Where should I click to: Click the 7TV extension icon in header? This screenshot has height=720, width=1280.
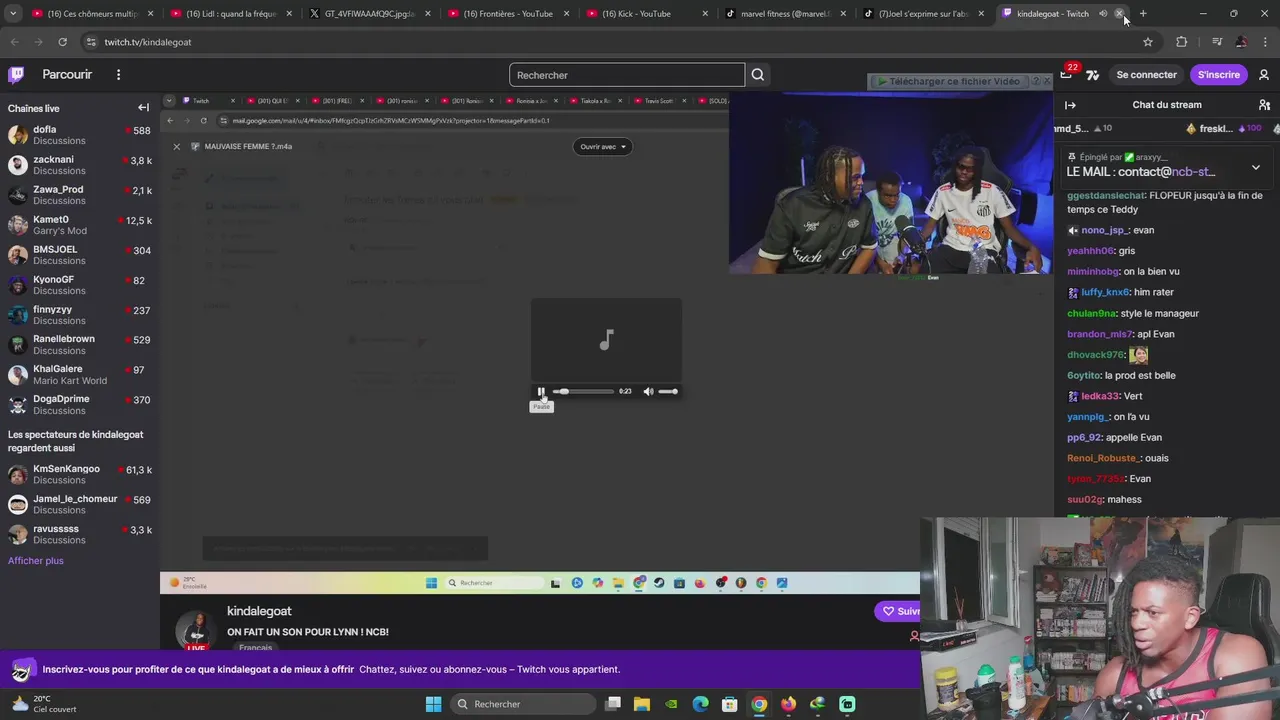[1093, 75]
